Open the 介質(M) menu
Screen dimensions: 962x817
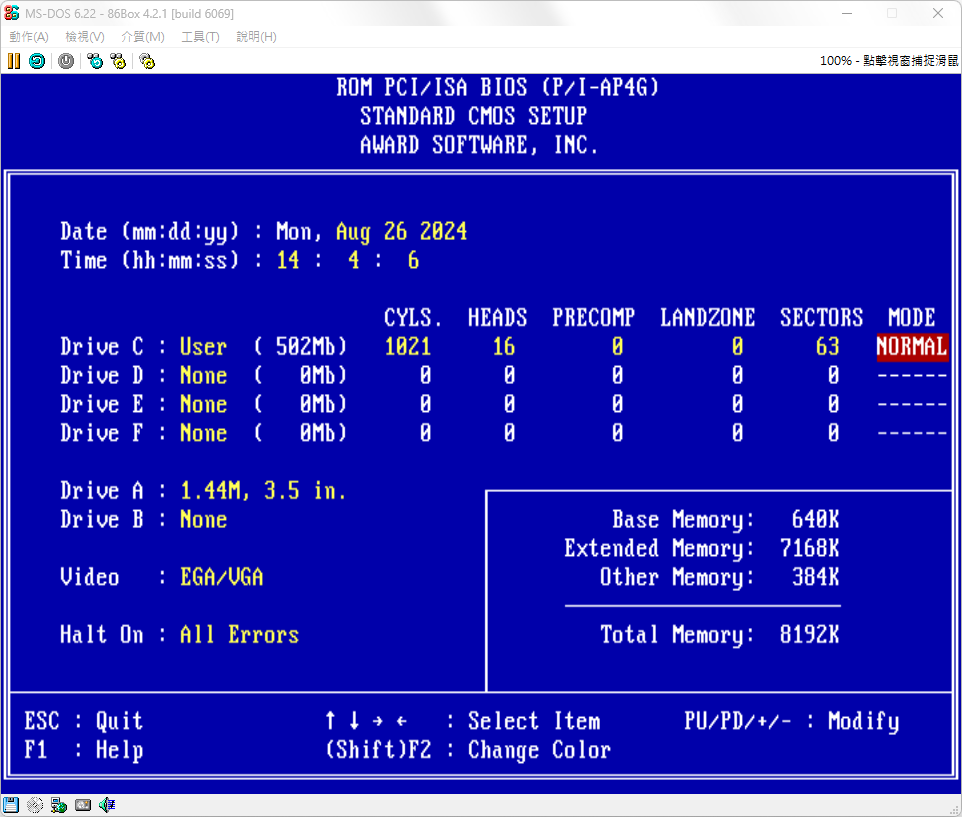click(x=142, y=36)
